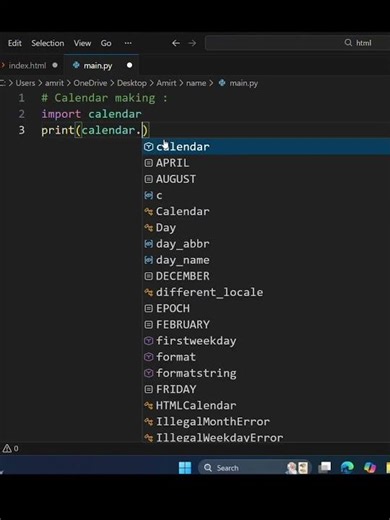Choose the day_abbr suggestion
Screen dimensions: 390x520
[x=266, y=244]
